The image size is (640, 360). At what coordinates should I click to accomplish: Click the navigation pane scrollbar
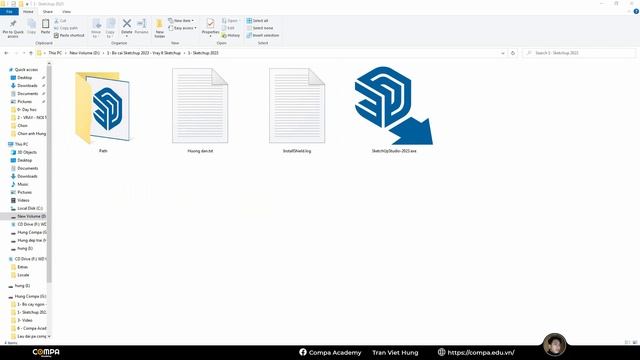pos(49,173)
